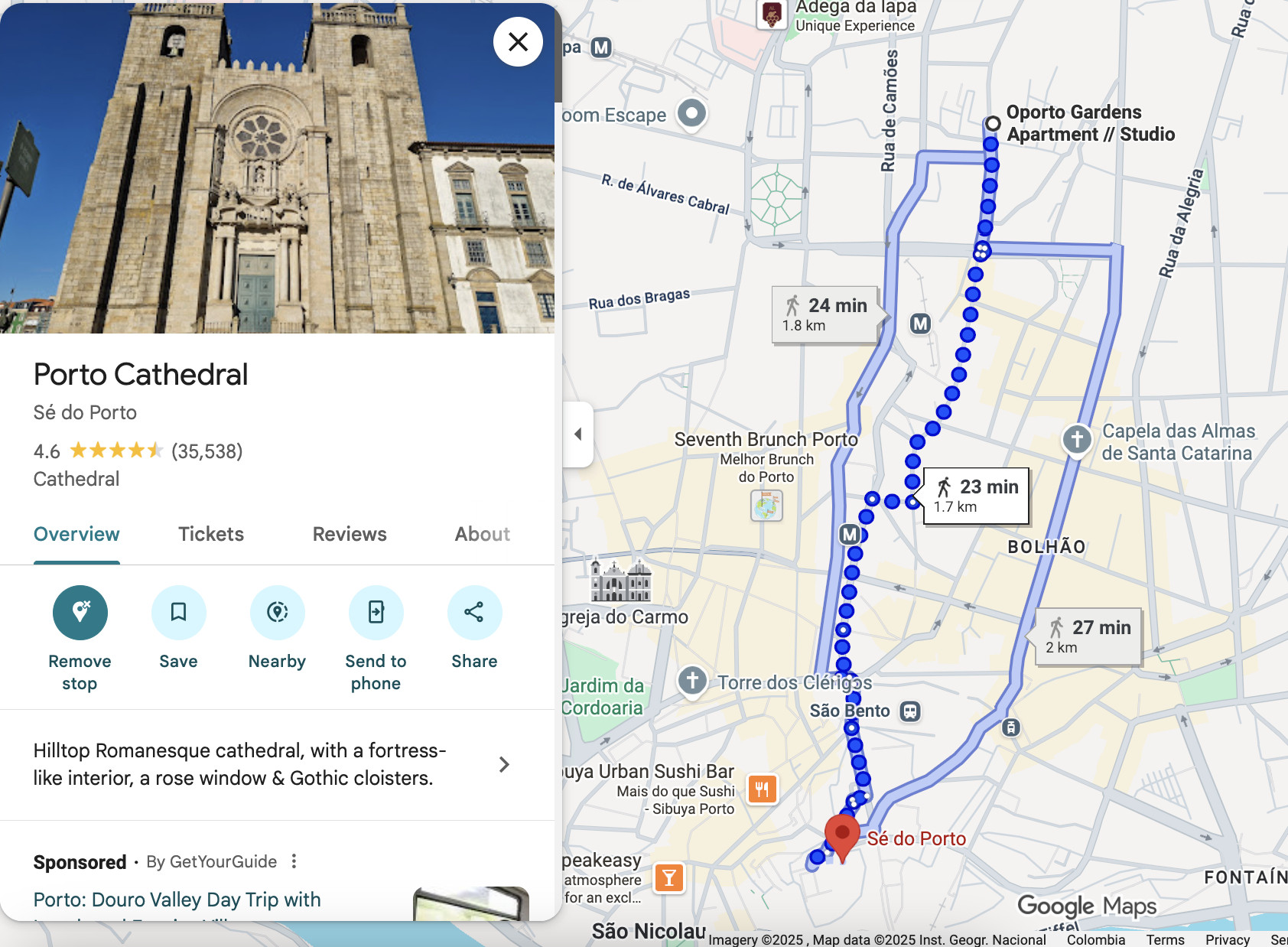The width and height of the screenshot is (1288, 947).
Task: Open Sibuya Urban Sushi Bar restaurant marker
Action: click(x=762, y=789)
